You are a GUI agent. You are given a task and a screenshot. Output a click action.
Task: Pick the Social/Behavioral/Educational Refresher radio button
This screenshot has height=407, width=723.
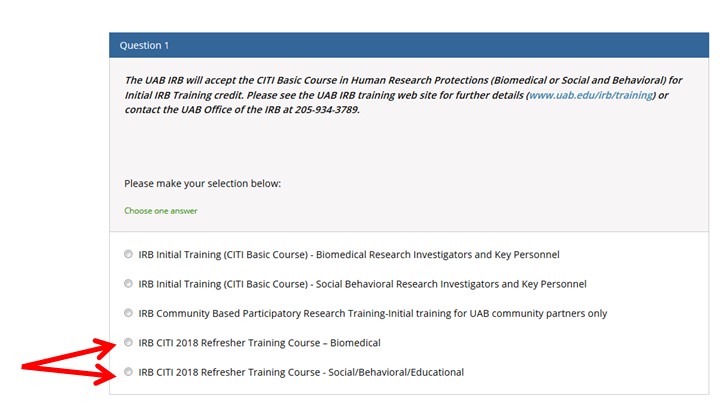128,373
